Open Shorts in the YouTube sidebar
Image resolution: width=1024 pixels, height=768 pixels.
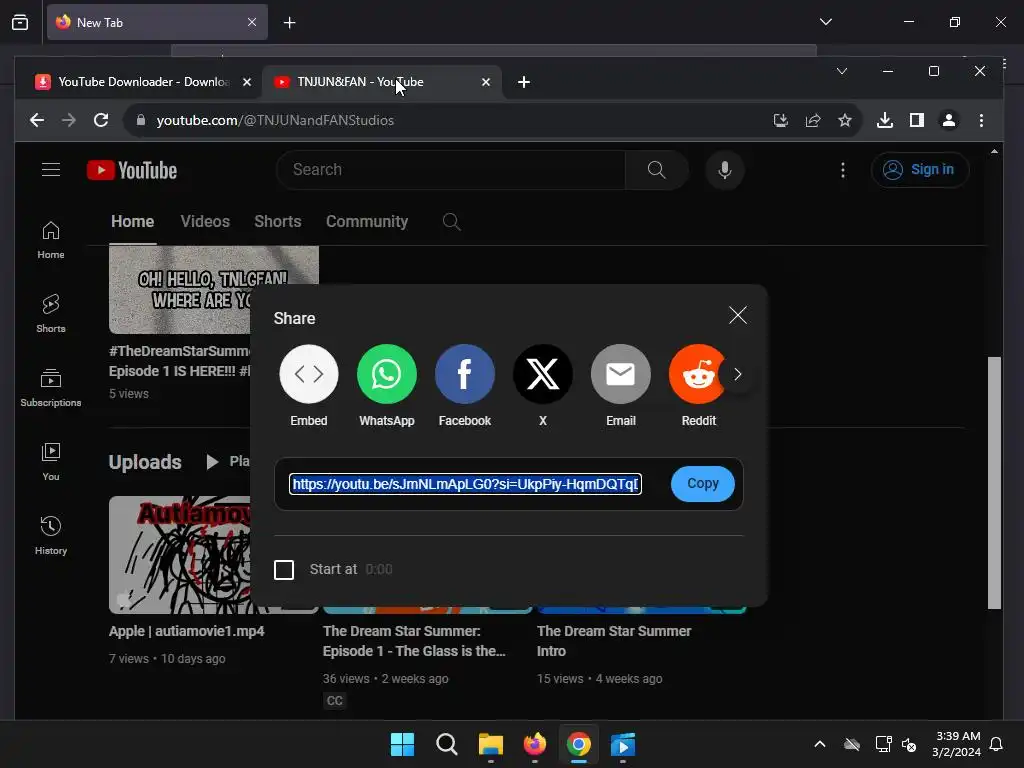pyautogui.click(x=51, y=314)
